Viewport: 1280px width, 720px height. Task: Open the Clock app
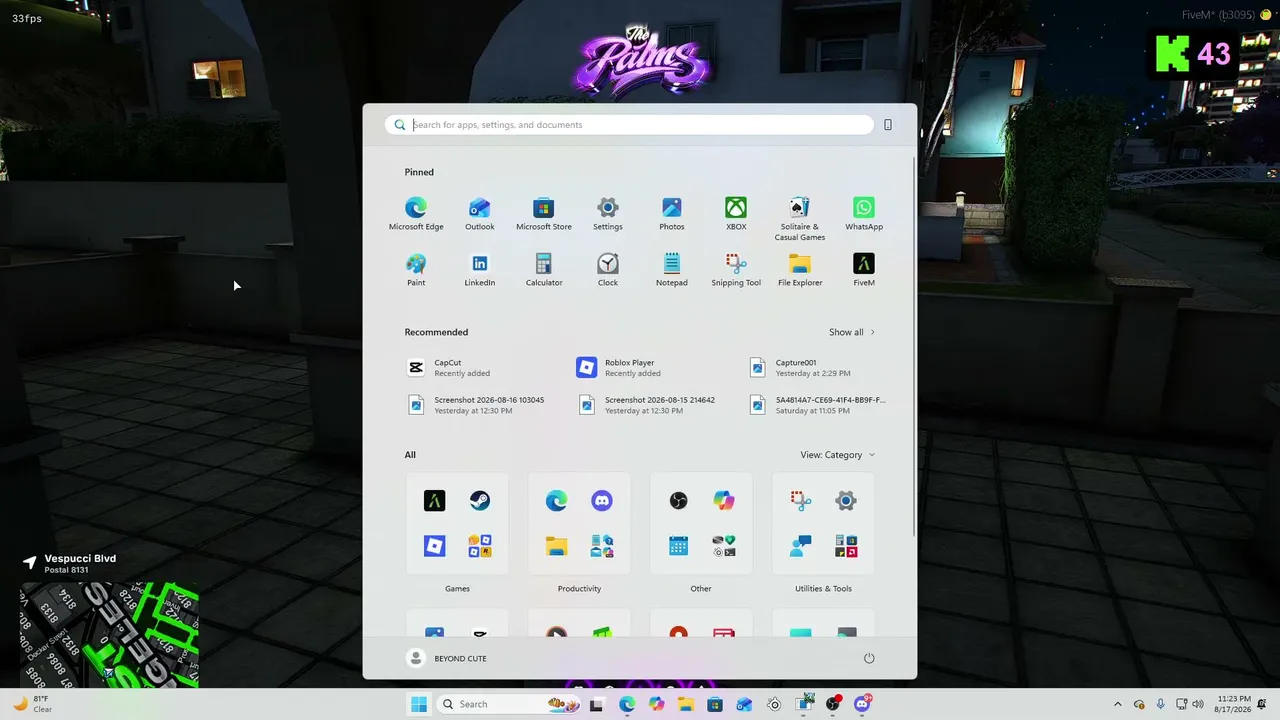608,270
